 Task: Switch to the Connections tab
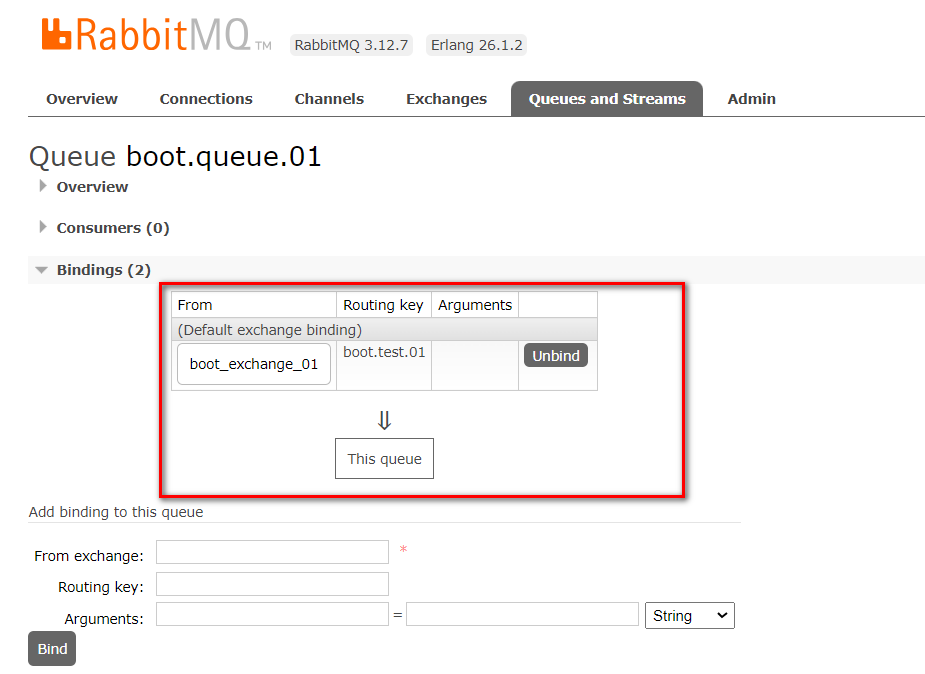coord(206,99)
